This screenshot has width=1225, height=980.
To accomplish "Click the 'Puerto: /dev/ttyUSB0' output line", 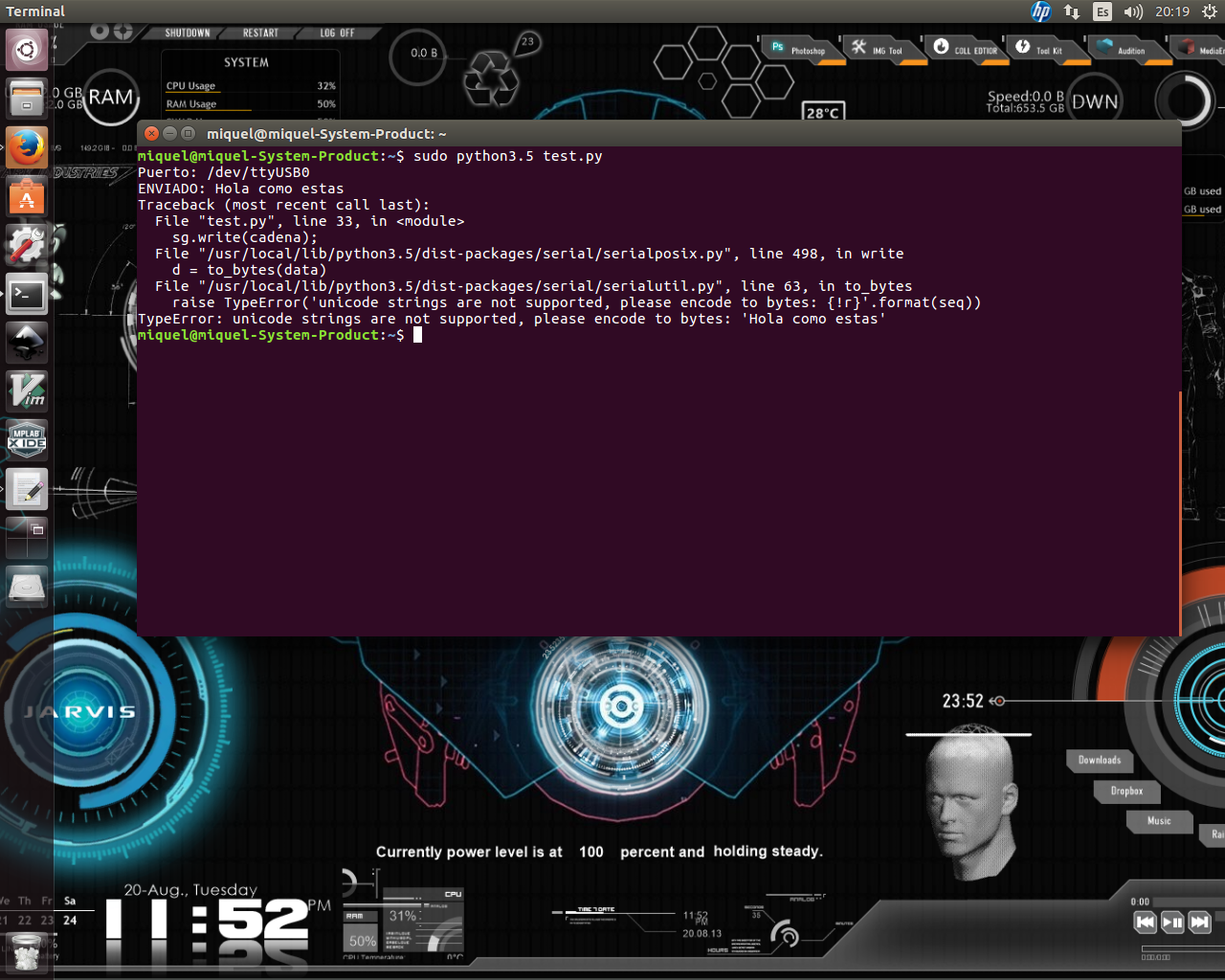I will [224, 172].
